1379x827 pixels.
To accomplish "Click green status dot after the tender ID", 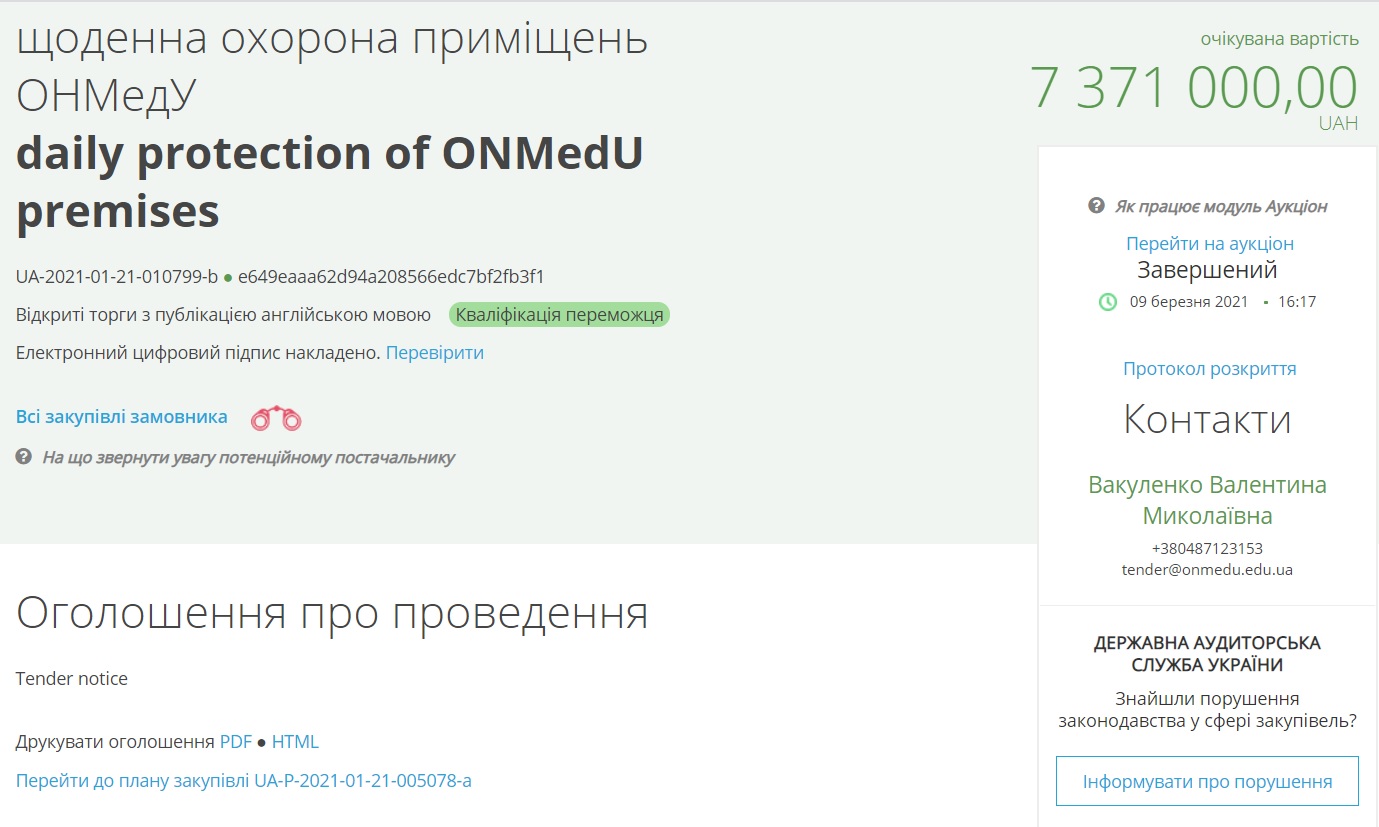I will [228, 277].
